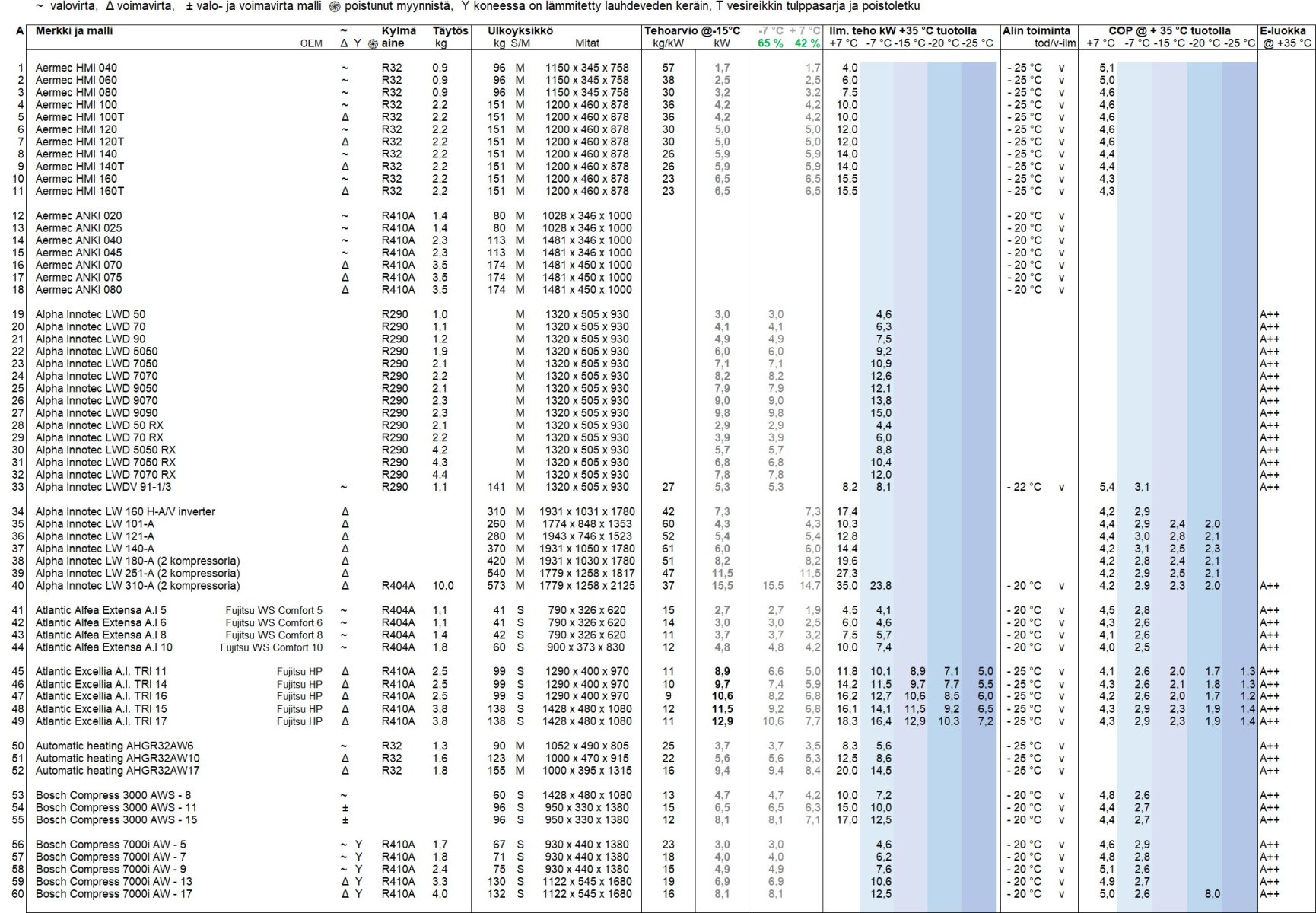Select row number 45
This screenshot has width=1316, height=913.
tap(17, 672)
